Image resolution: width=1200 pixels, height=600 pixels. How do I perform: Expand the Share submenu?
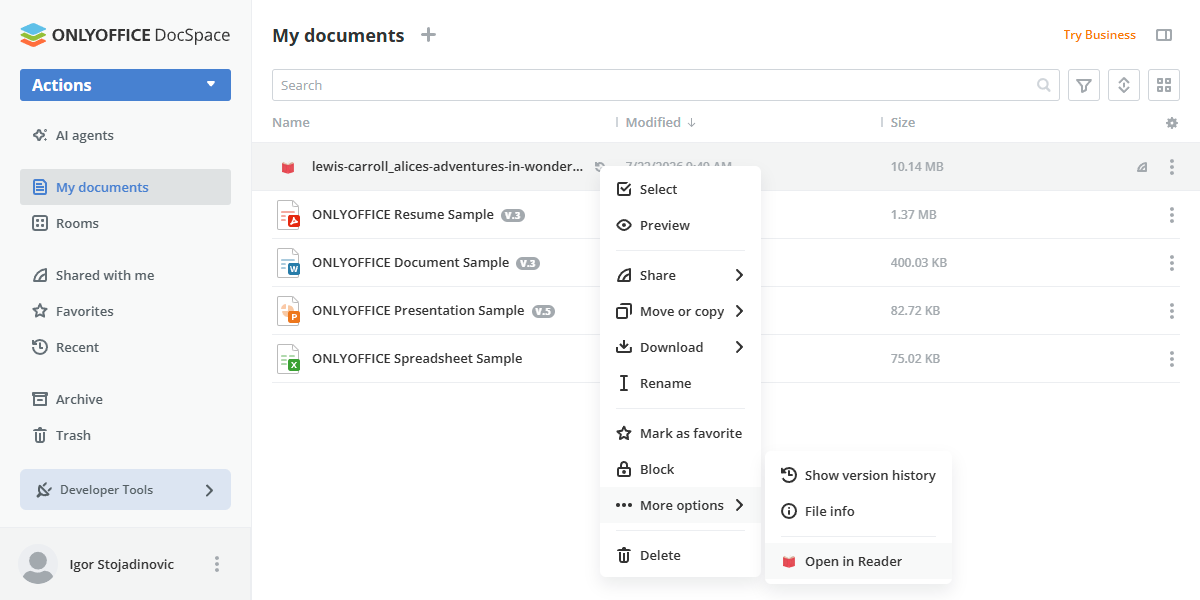[x=680, y=275]
